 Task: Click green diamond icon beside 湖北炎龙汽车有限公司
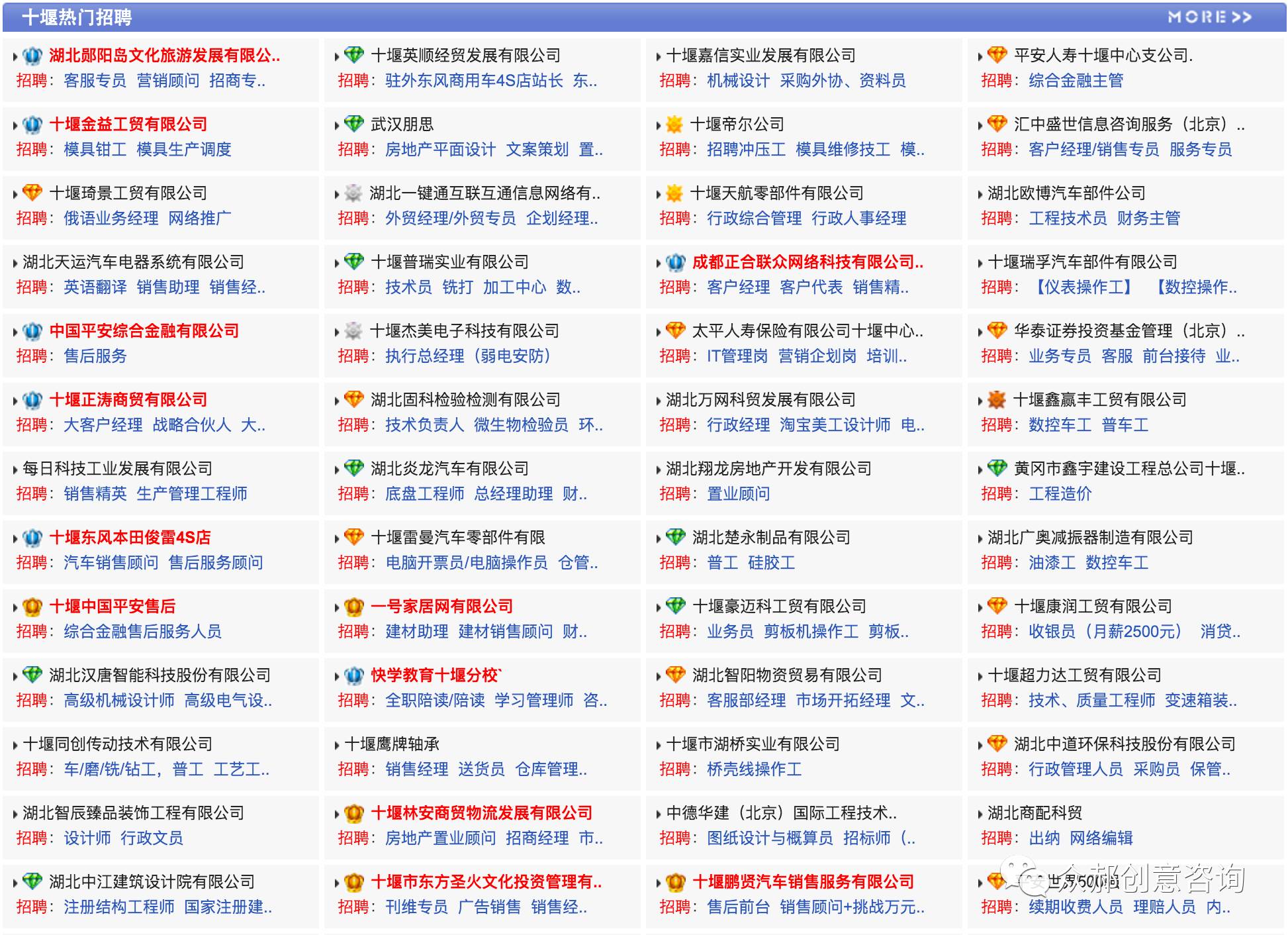(354, 468)
